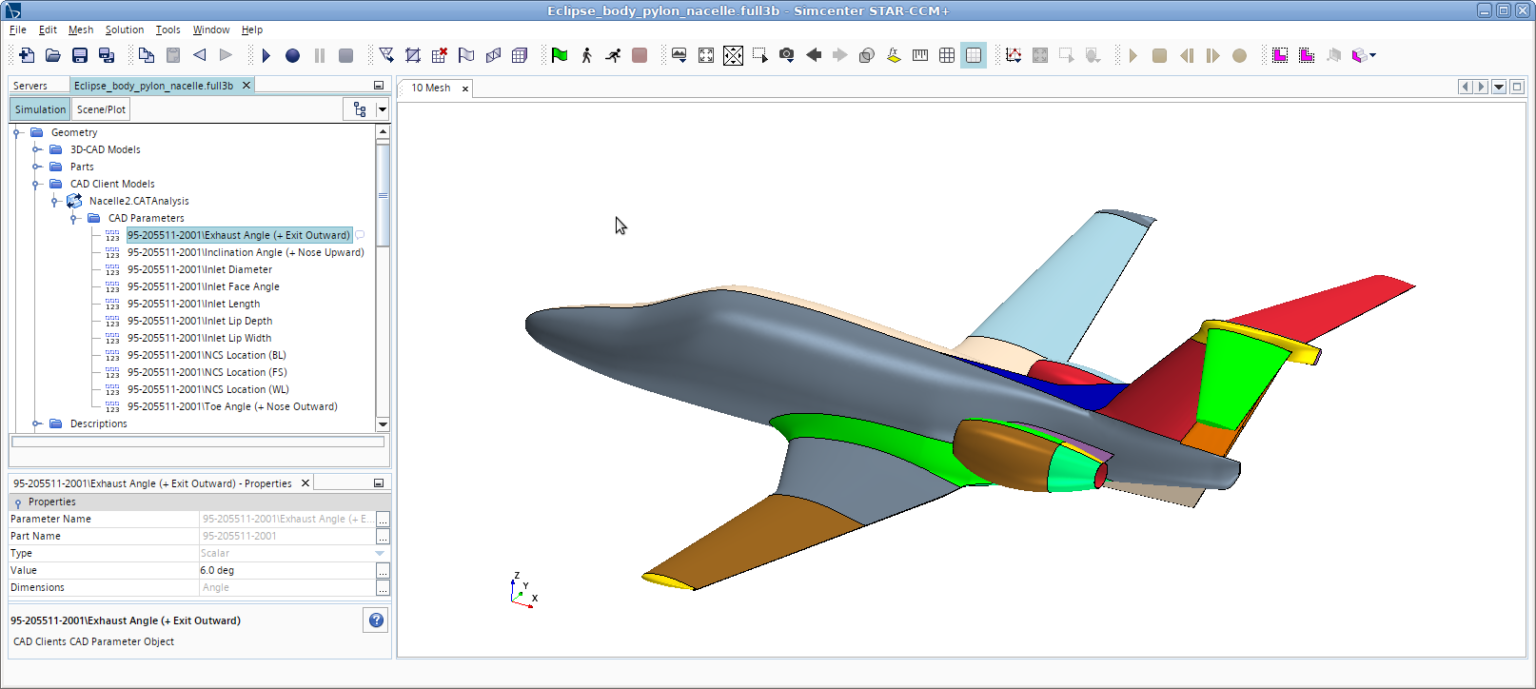
Task: Make the scene transparent using the sphere icon
Action: point(866,56)
